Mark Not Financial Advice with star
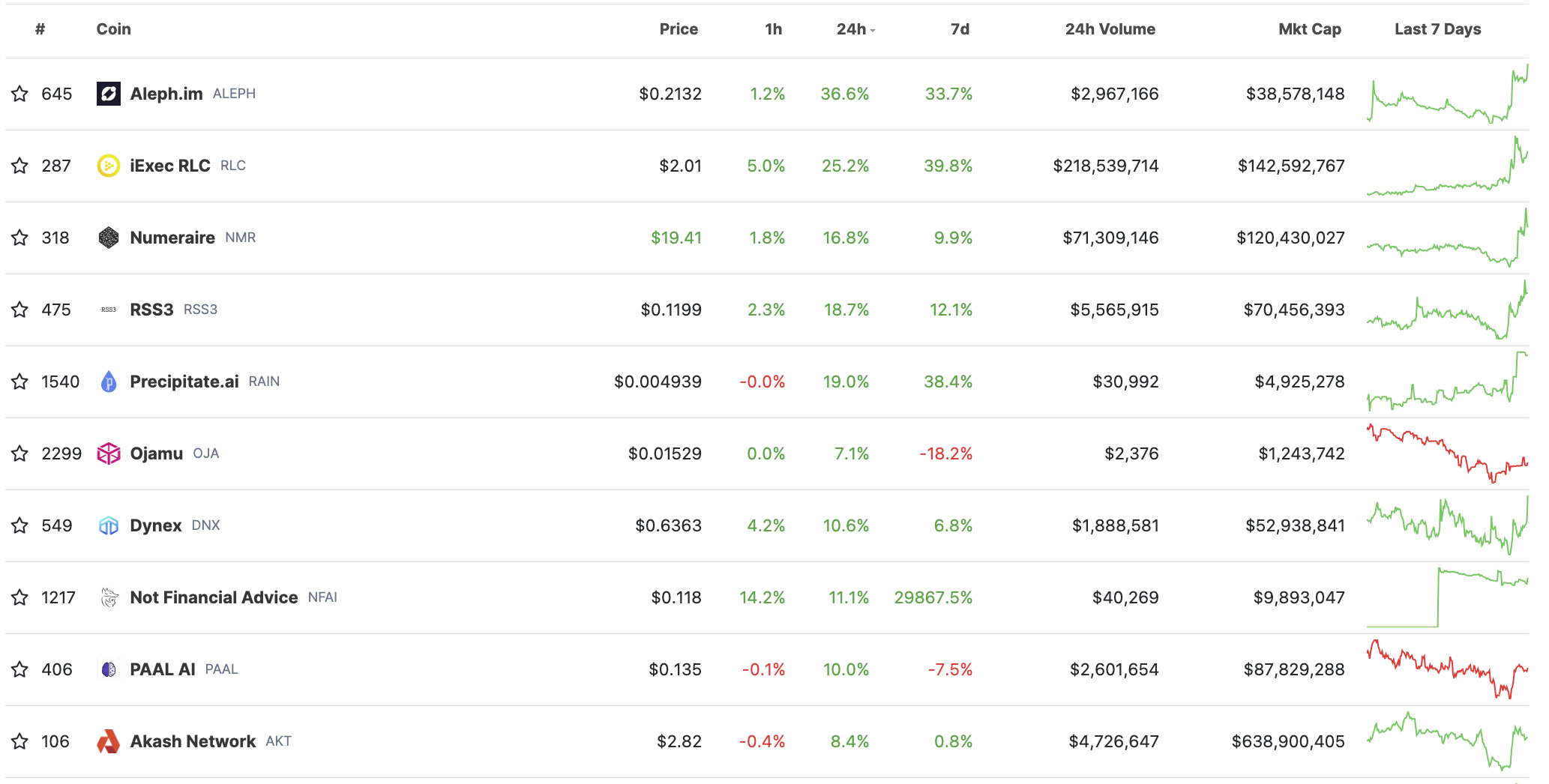This screenshot has height=784, width=1549. (x=19, y=597)
